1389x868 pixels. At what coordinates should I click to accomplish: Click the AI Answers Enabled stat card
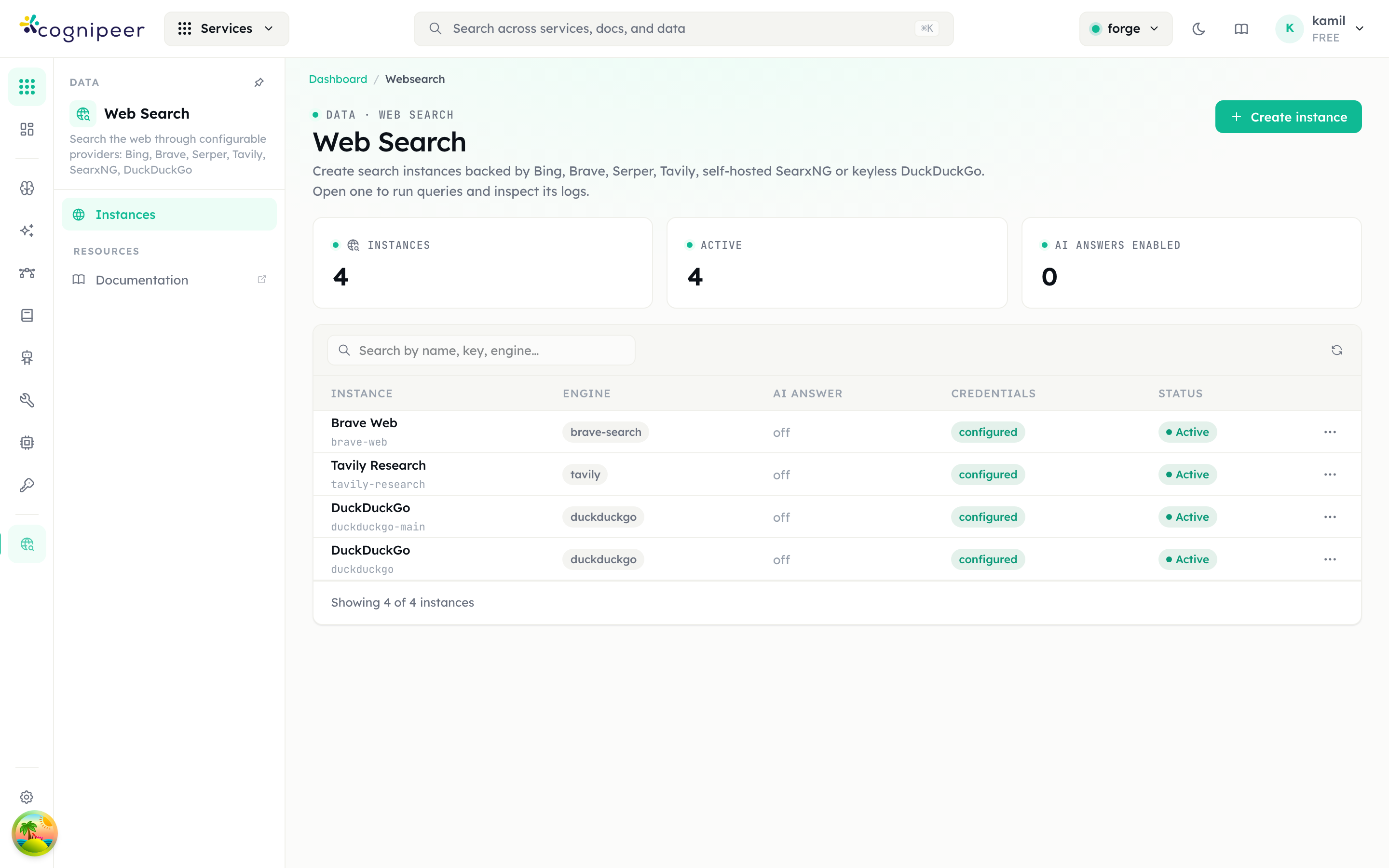pyautogui.click(x=1192, y=263)
